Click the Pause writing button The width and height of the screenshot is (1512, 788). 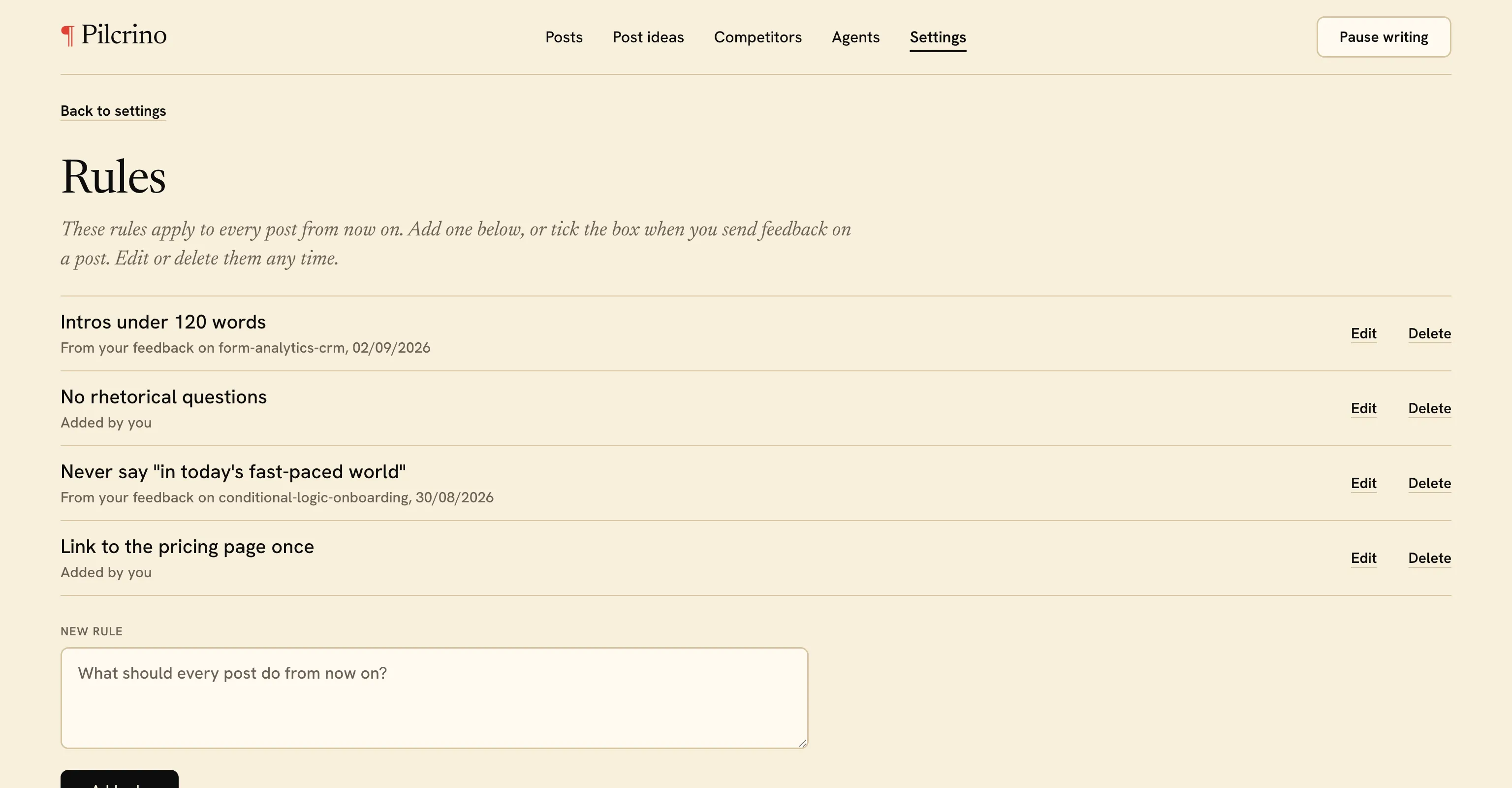tap(1384, 37)
